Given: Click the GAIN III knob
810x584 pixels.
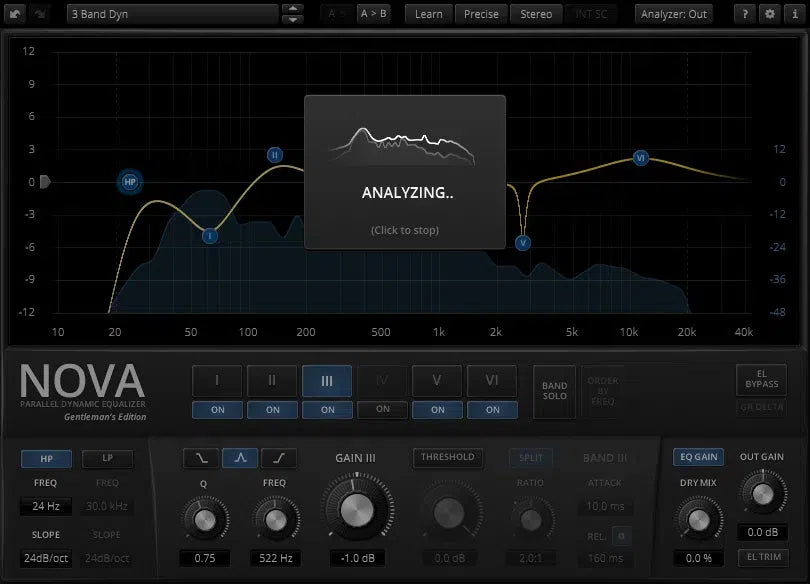Looking at the screenshot, I should click(x=355, y=510).
